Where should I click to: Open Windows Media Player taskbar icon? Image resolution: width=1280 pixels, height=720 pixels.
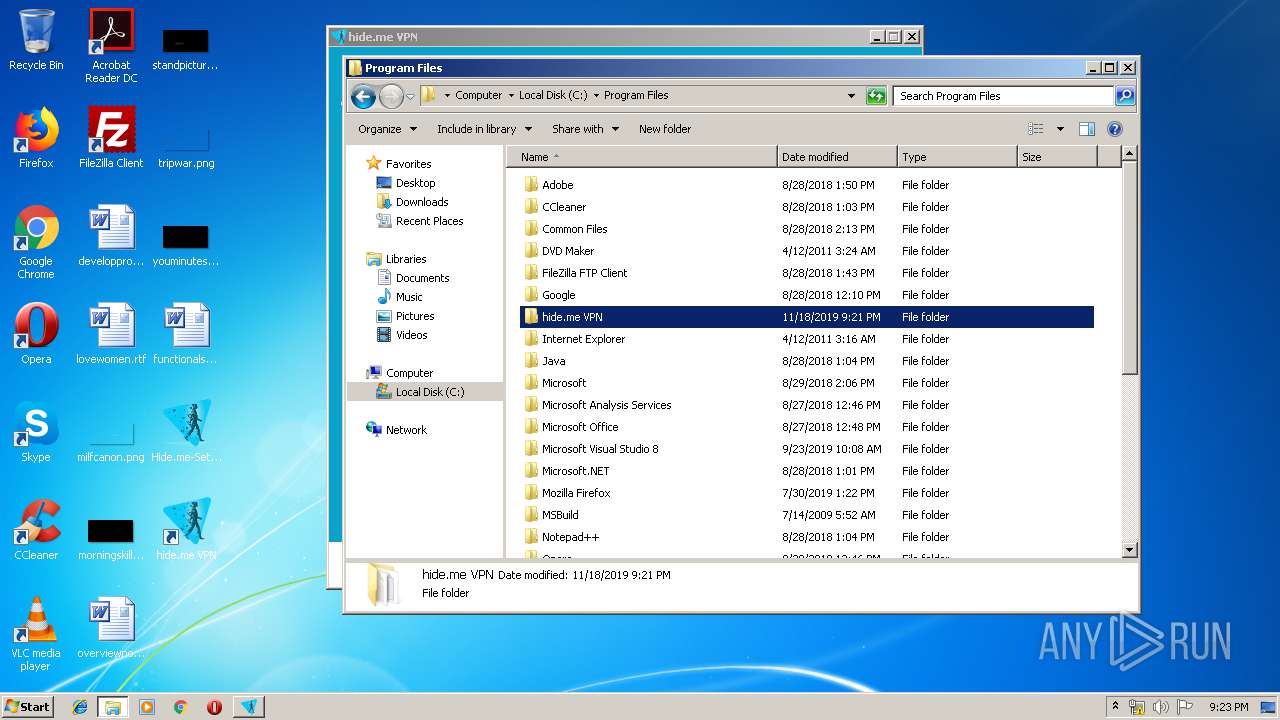coord(147,707)
